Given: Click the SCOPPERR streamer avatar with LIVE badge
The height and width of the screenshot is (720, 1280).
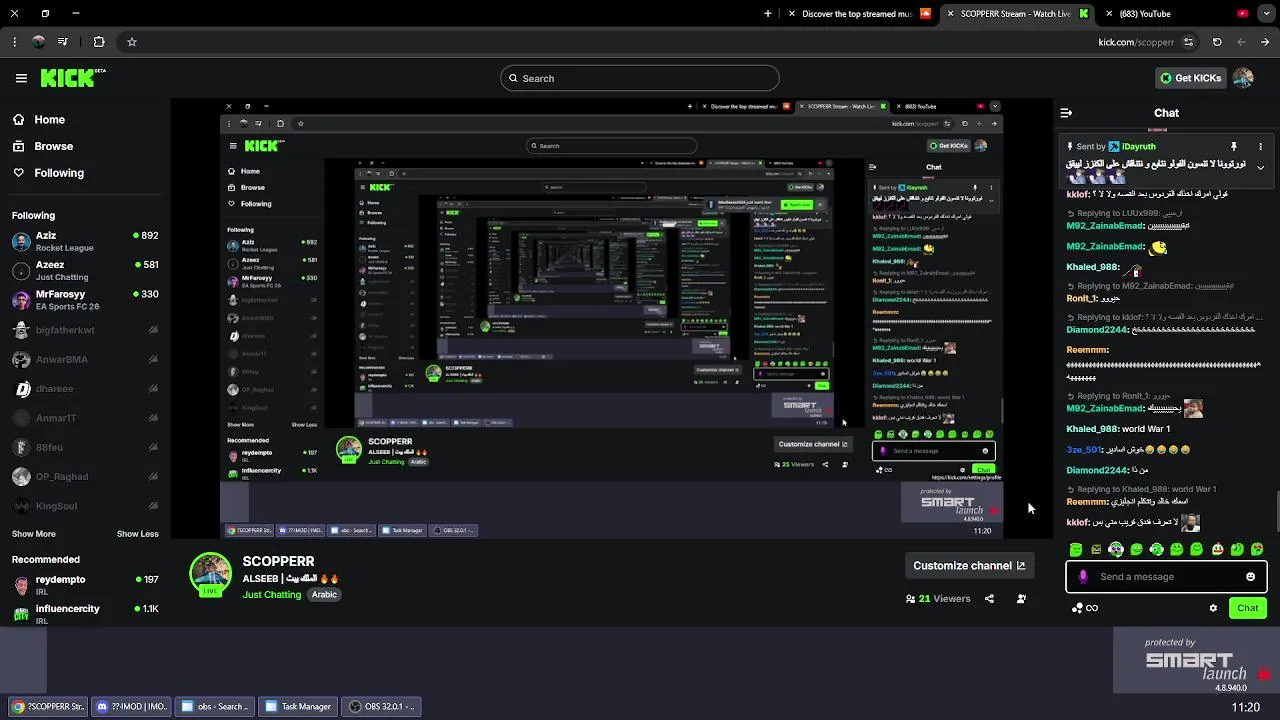Looking at the screenshot, I should click(211, 574).
